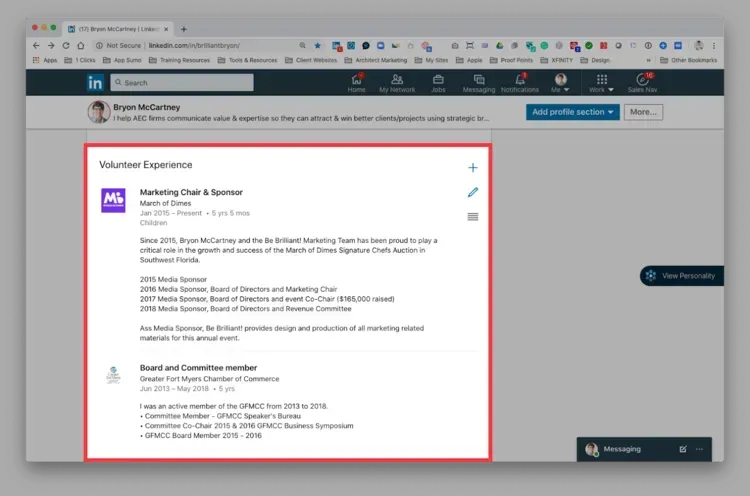Click the Chrome profile avatar
750x496 pixels.
pos(699,45)
